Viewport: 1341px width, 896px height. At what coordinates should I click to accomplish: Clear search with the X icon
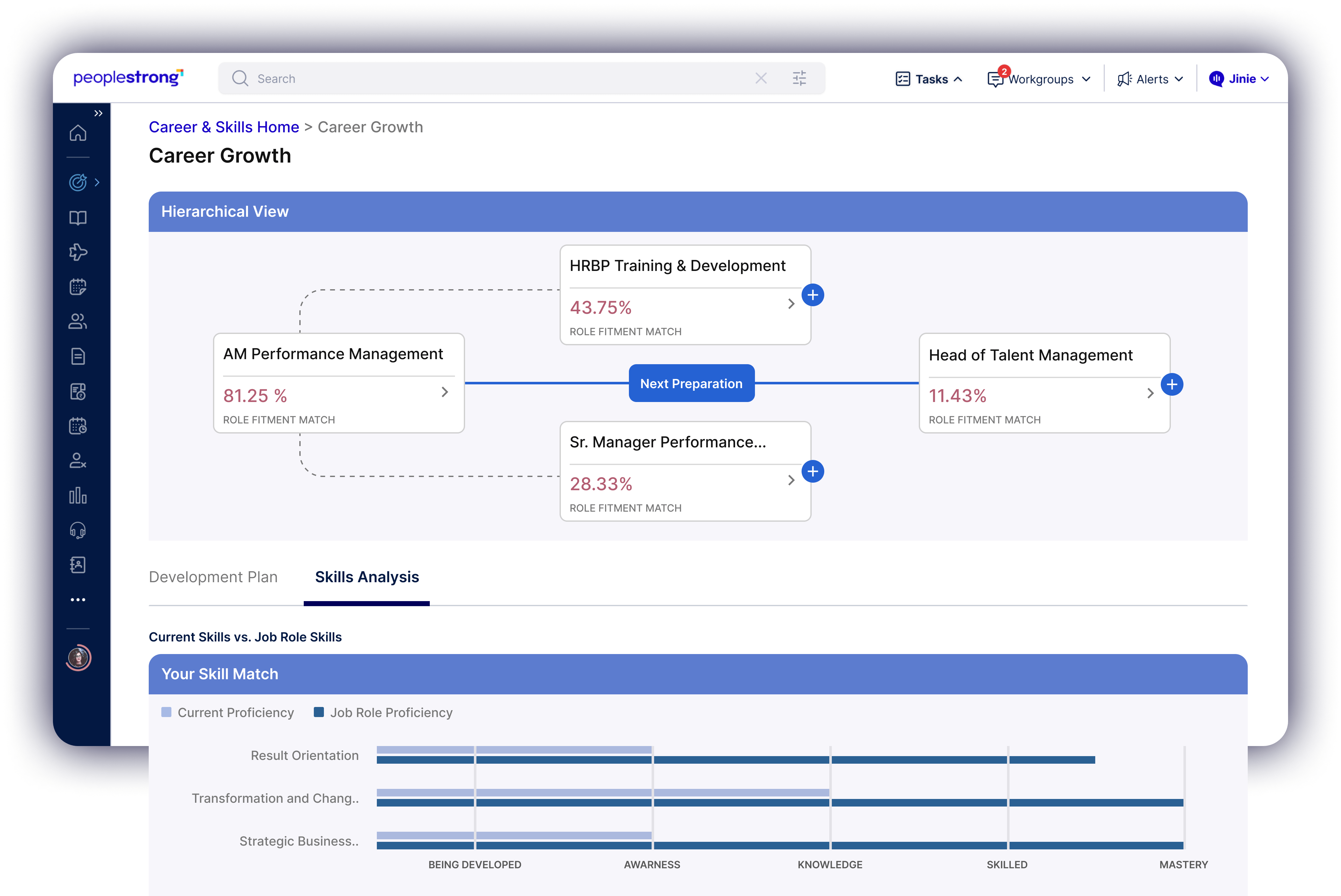point(761,78)
